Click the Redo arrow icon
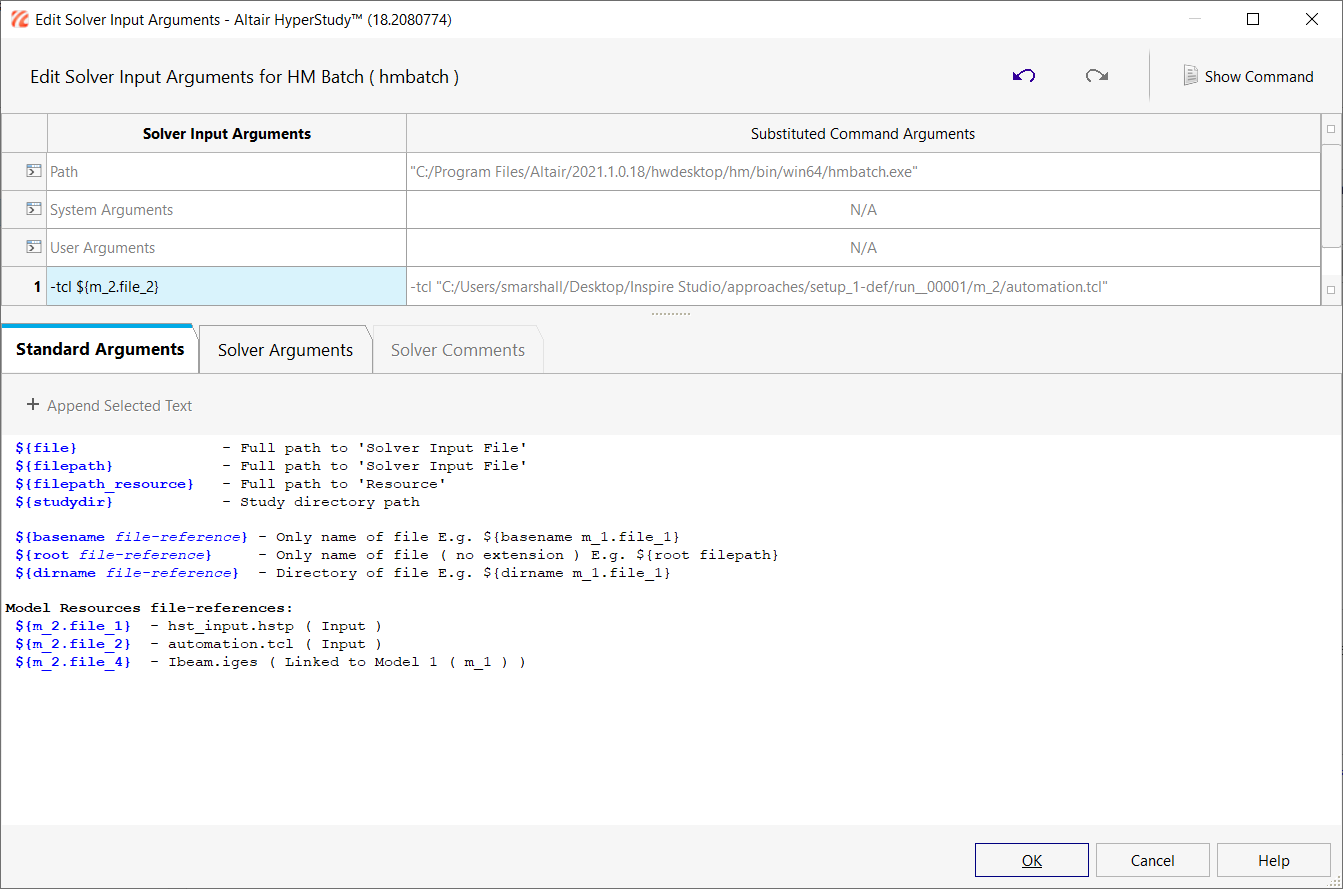The image size is (1343, 889). click(1096, 76)
